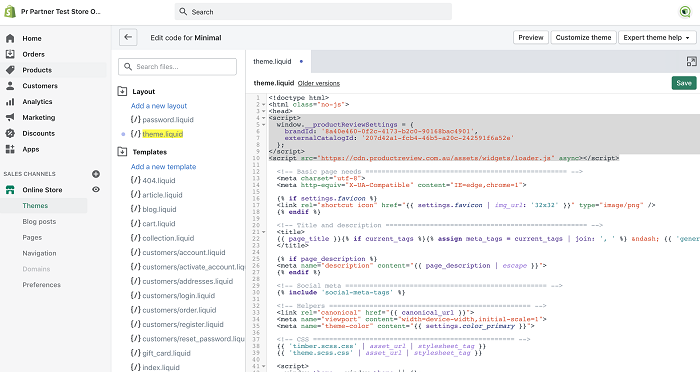Click the Customers person icon
This screenshot has height=372, width=700.
pos(10,86)
